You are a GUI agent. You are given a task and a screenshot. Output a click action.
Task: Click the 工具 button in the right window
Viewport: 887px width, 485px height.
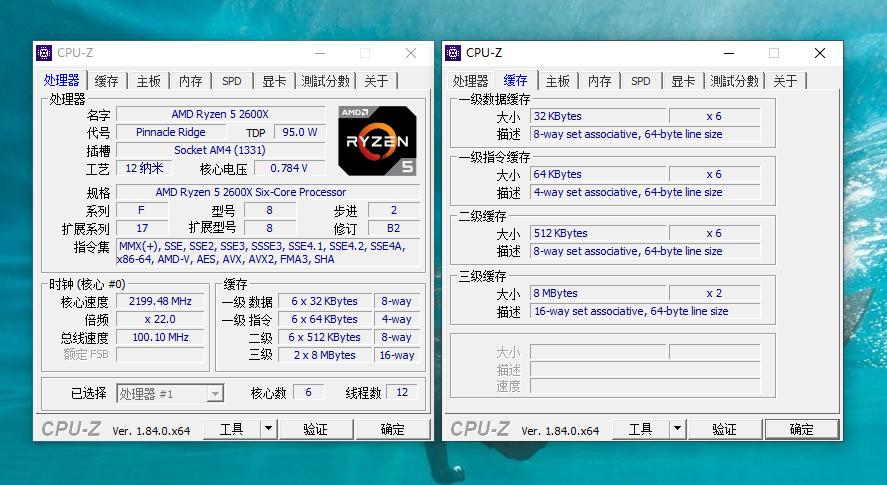640,429
